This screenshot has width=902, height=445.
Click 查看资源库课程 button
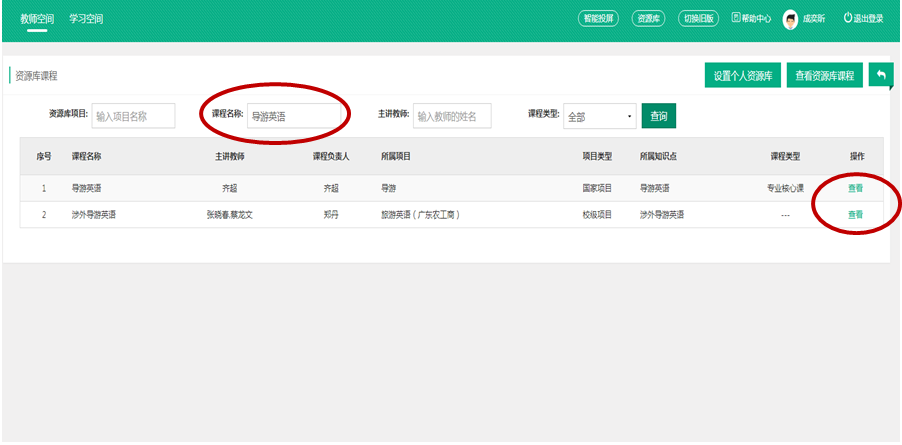point(825,76)
